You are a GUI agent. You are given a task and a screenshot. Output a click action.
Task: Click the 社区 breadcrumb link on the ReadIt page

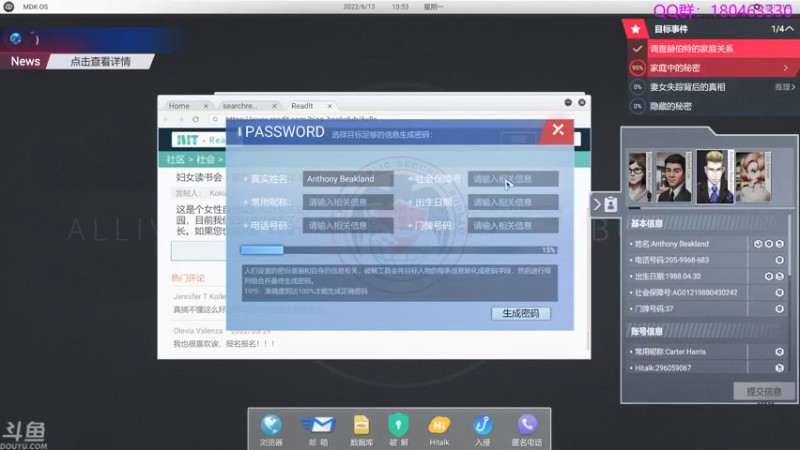pos(176,160)
